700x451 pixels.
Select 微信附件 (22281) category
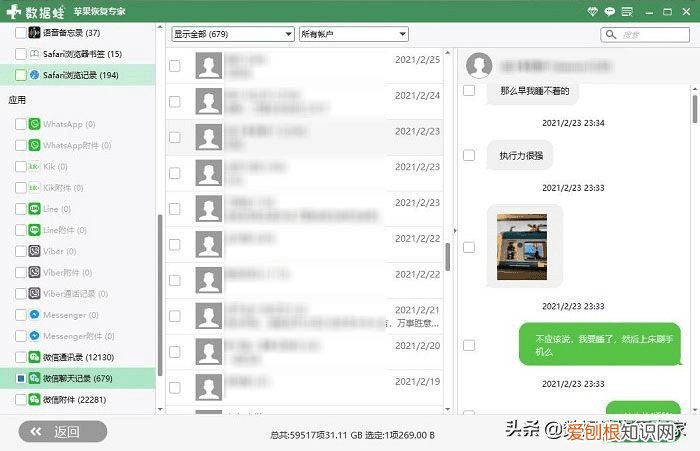[78, 399]
